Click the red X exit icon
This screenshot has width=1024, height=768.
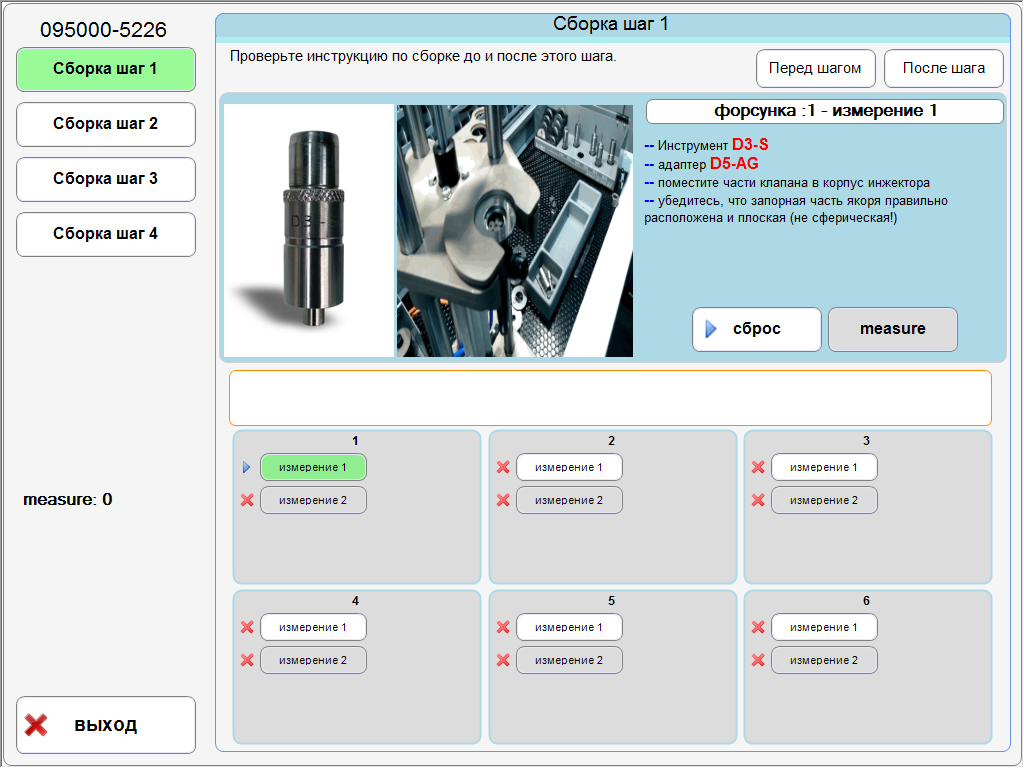click(36, 725)
